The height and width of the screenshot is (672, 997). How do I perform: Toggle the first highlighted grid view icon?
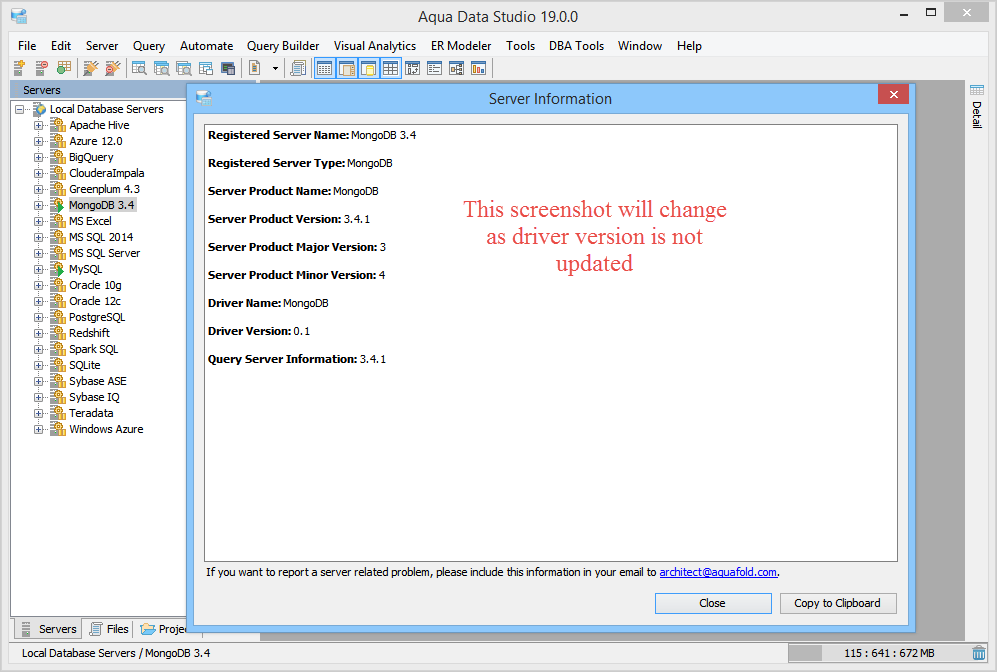click(x=324, y=68)
